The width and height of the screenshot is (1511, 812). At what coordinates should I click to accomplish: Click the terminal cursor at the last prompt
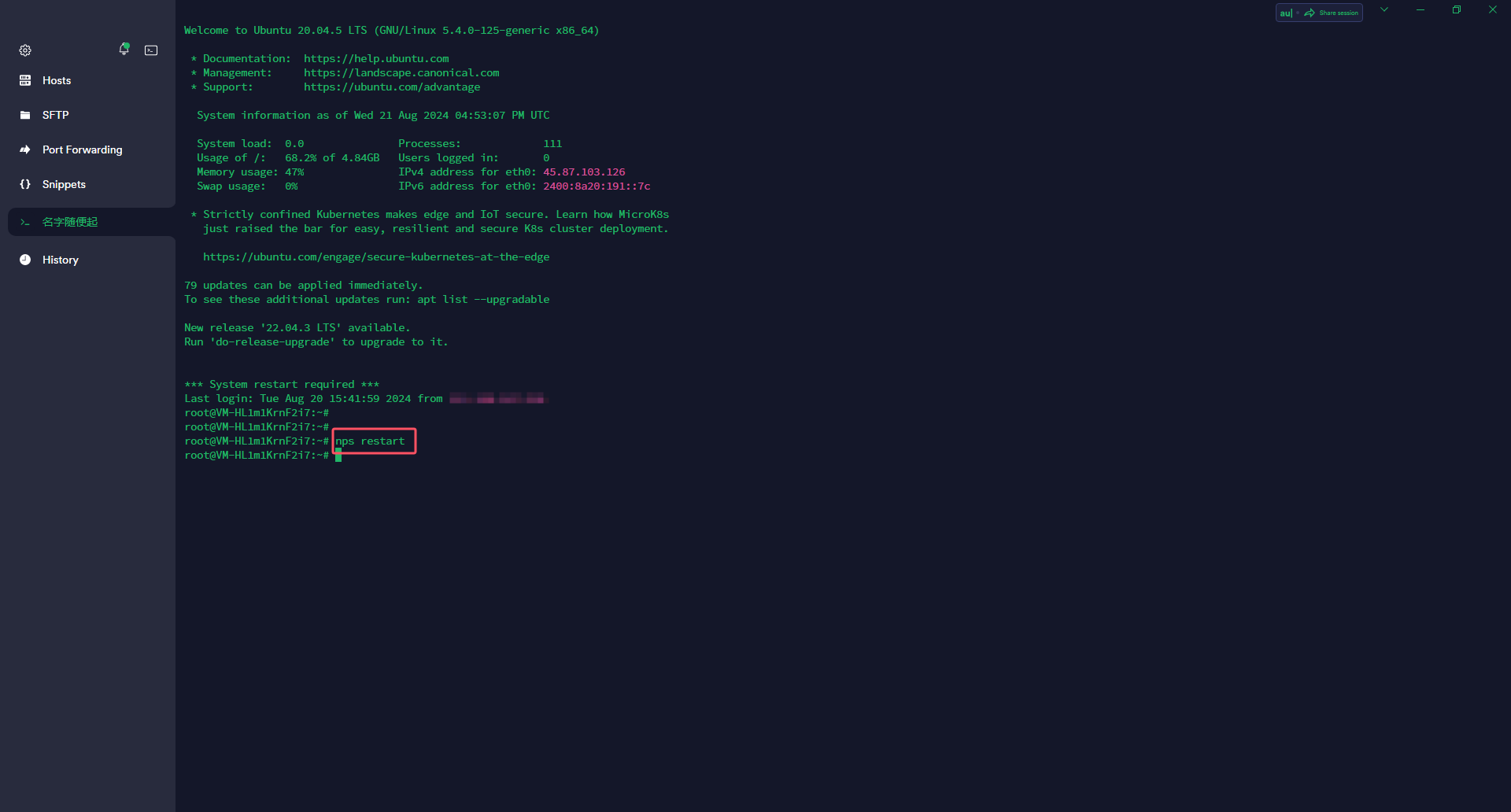[338, 456]
